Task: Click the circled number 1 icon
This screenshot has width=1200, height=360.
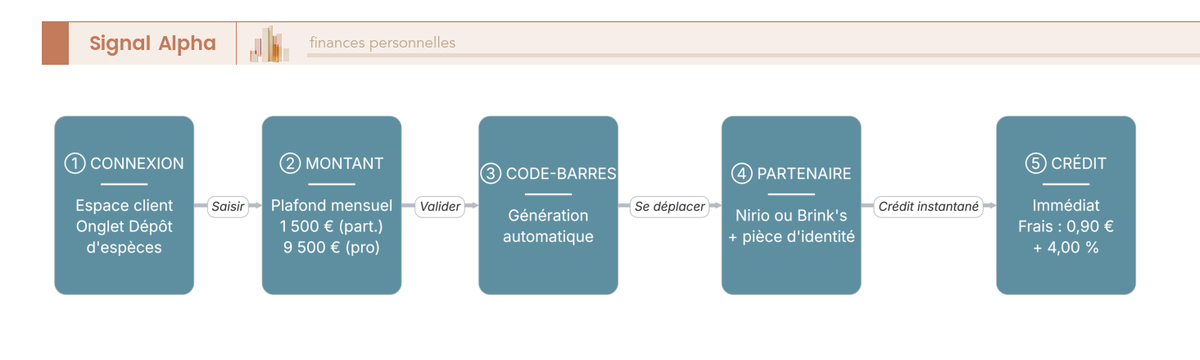Action: [74, 164]
